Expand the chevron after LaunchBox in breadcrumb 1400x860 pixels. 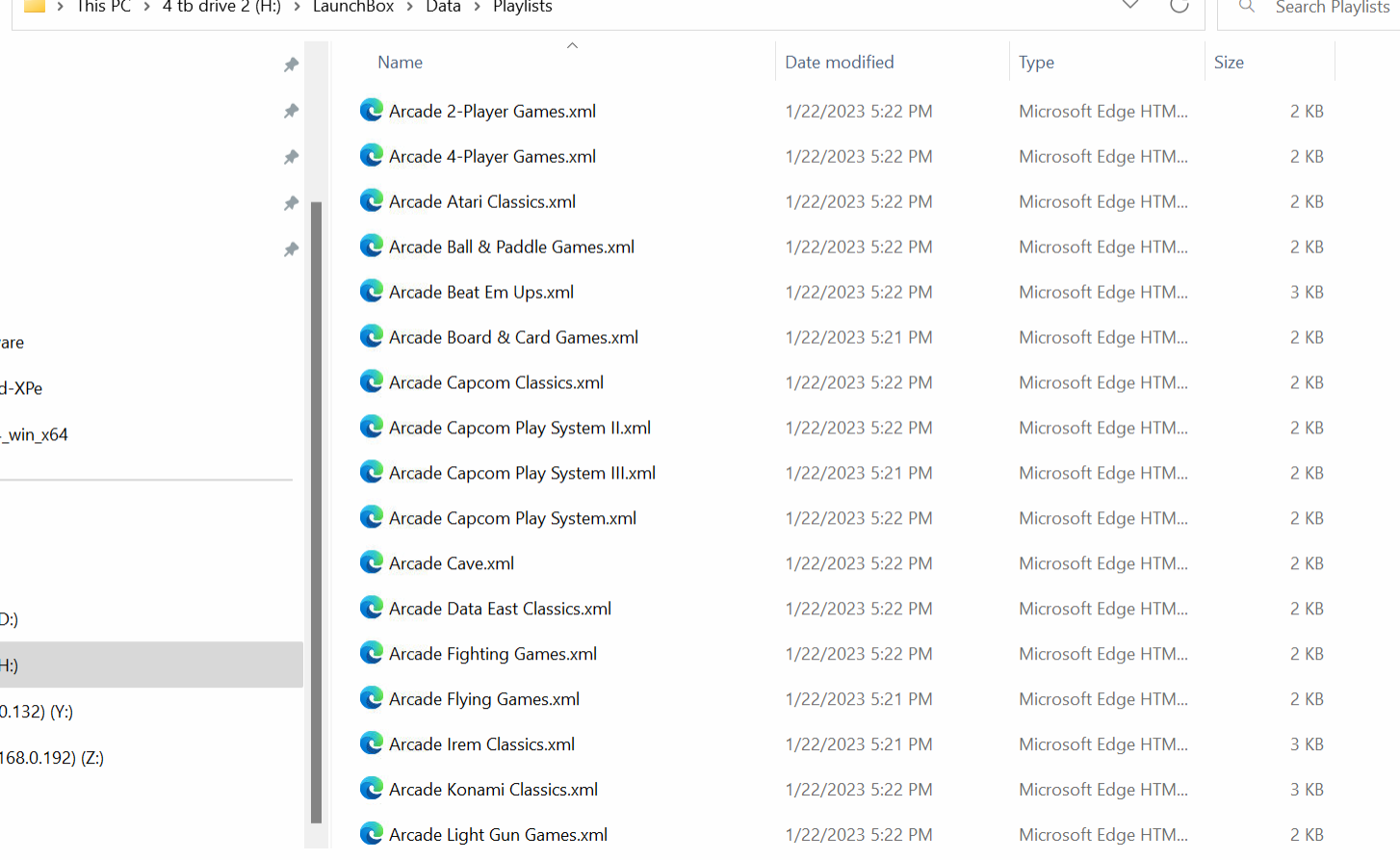410,7
